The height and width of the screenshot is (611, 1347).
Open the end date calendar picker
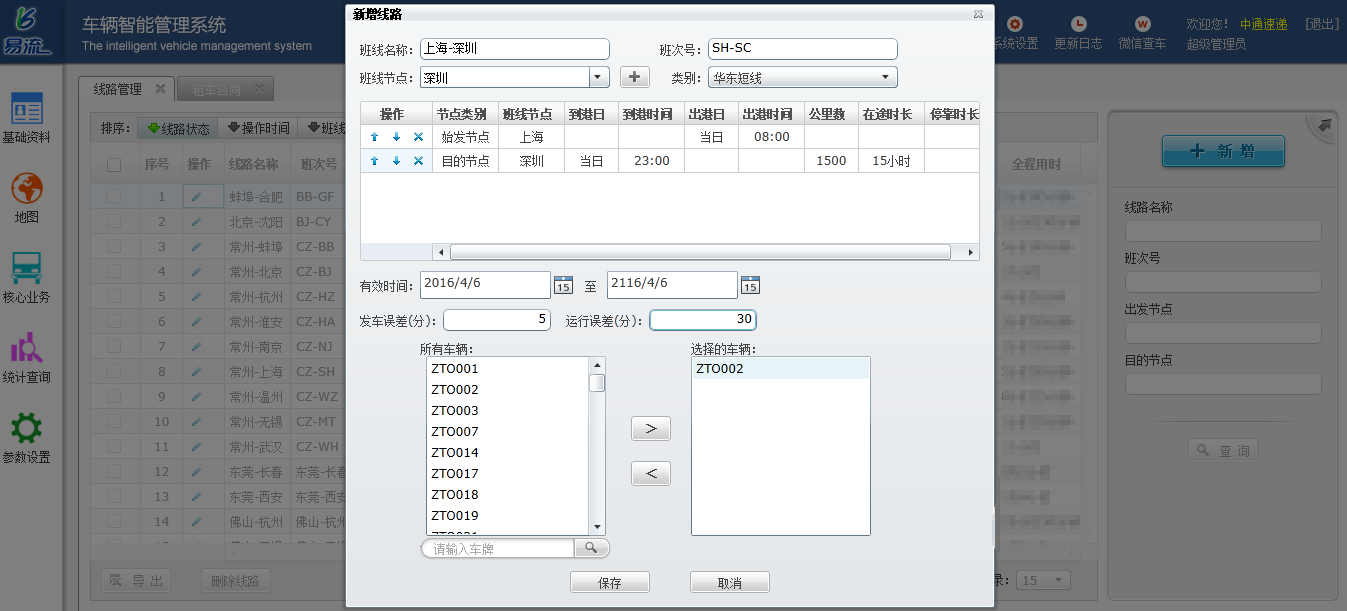pyautogui.click(x=750, y=286)
